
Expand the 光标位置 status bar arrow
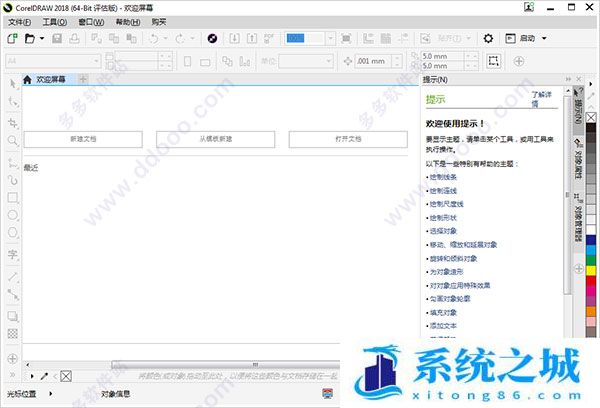coord(51,393)
